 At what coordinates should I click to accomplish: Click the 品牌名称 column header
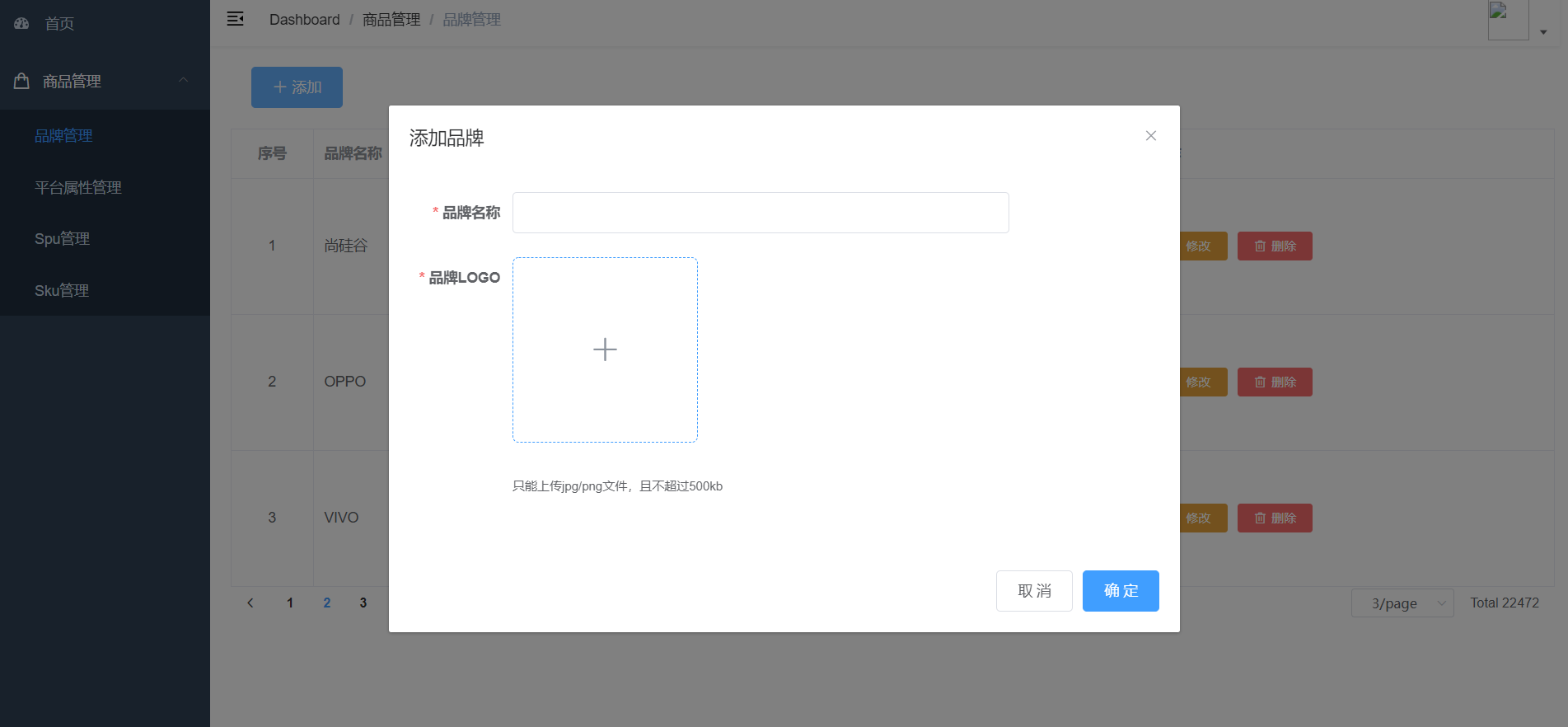353,153
